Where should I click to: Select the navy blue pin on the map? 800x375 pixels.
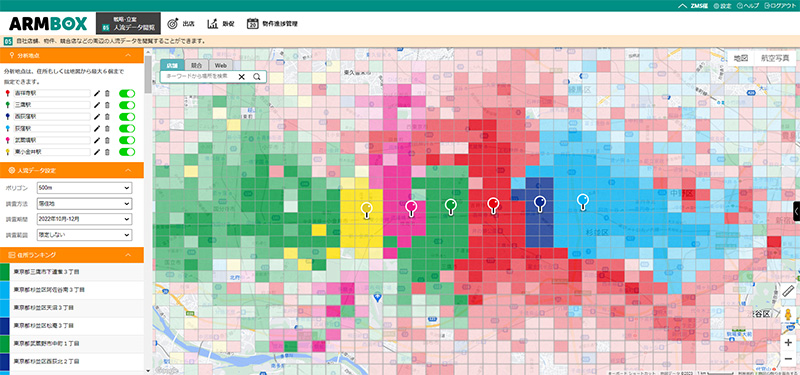tap(540, 204)
